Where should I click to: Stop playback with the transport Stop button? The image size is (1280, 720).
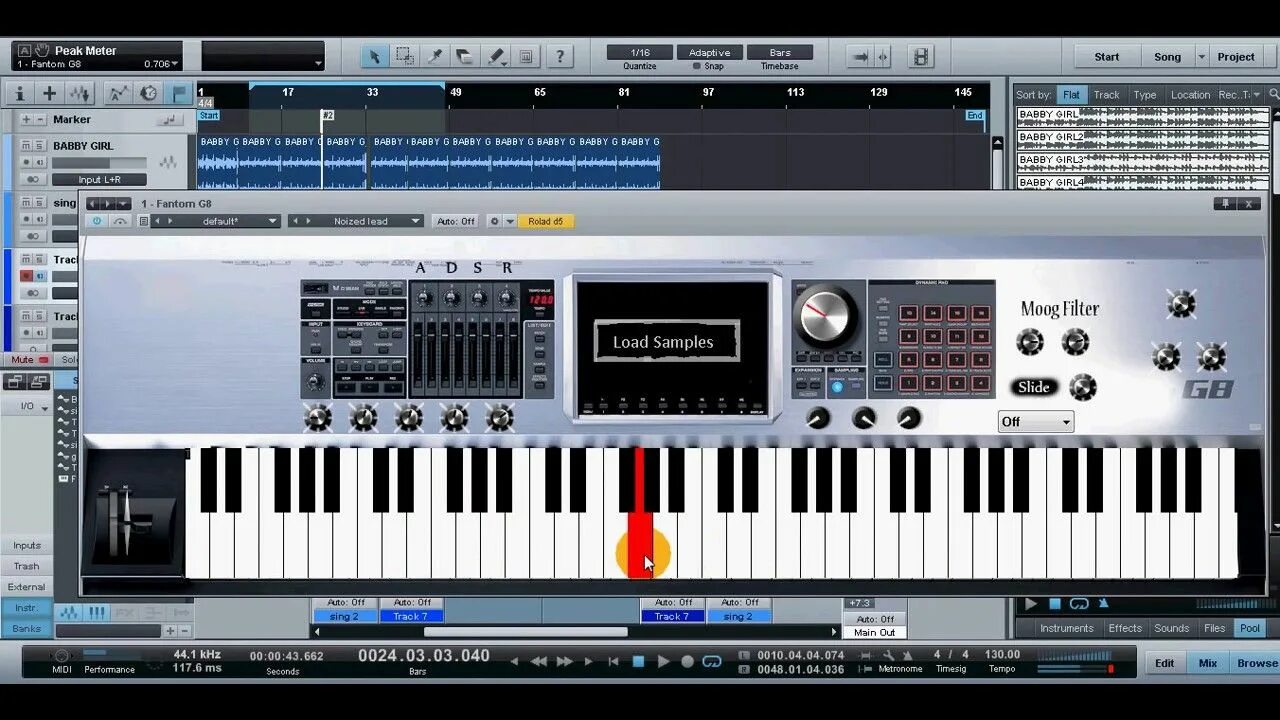(638, 661)
